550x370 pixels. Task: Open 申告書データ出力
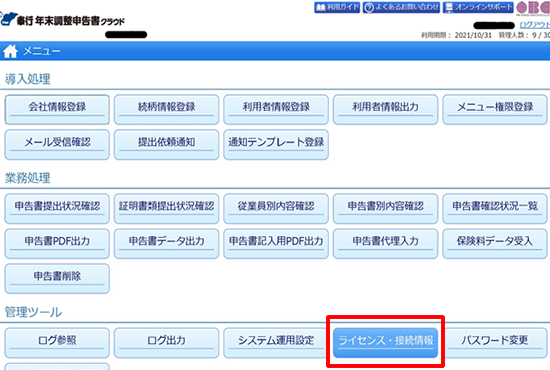167,244
